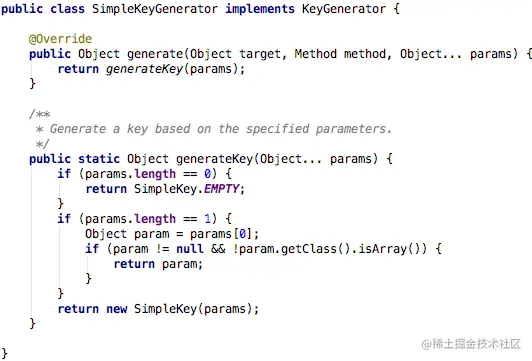Click the final closing brace of the class
Screen dimensions: 532x361
4,353
